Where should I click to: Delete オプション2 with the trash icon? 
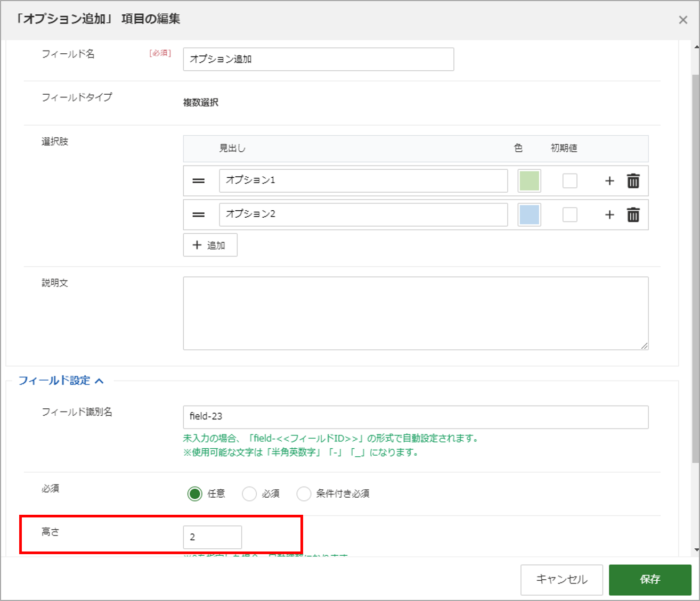pos(633,215)
